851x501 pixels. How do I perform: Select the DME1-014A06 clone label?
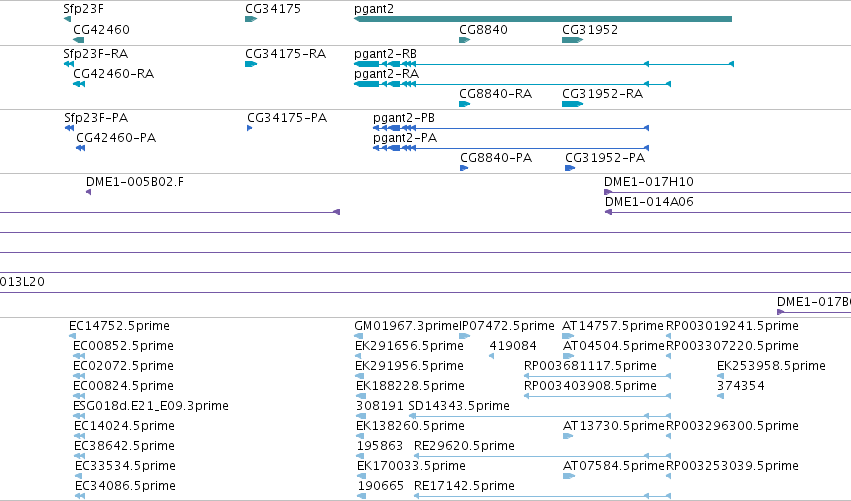point(649,202)
